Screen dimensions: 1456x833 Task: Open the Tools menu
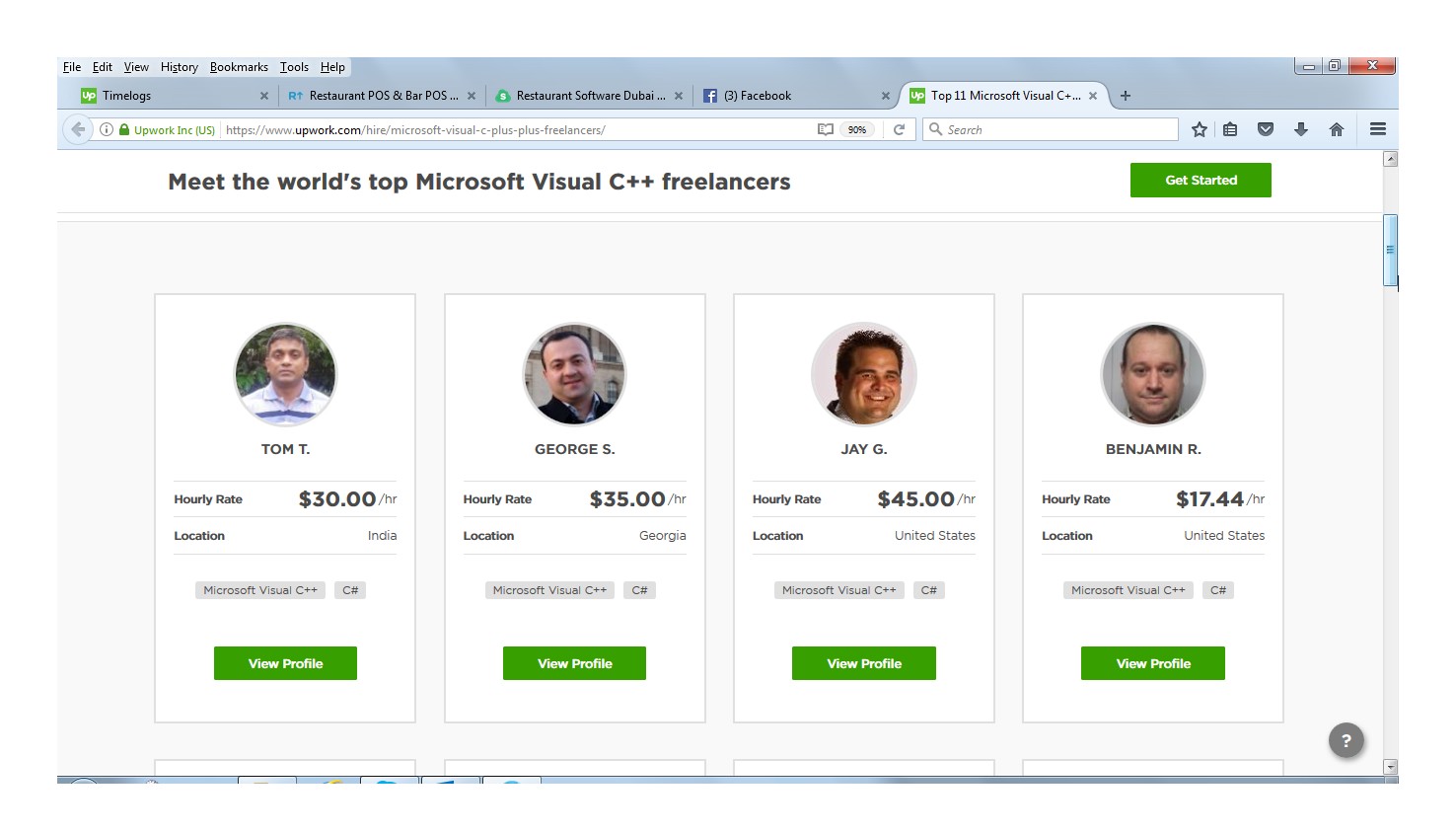[294, 67]
